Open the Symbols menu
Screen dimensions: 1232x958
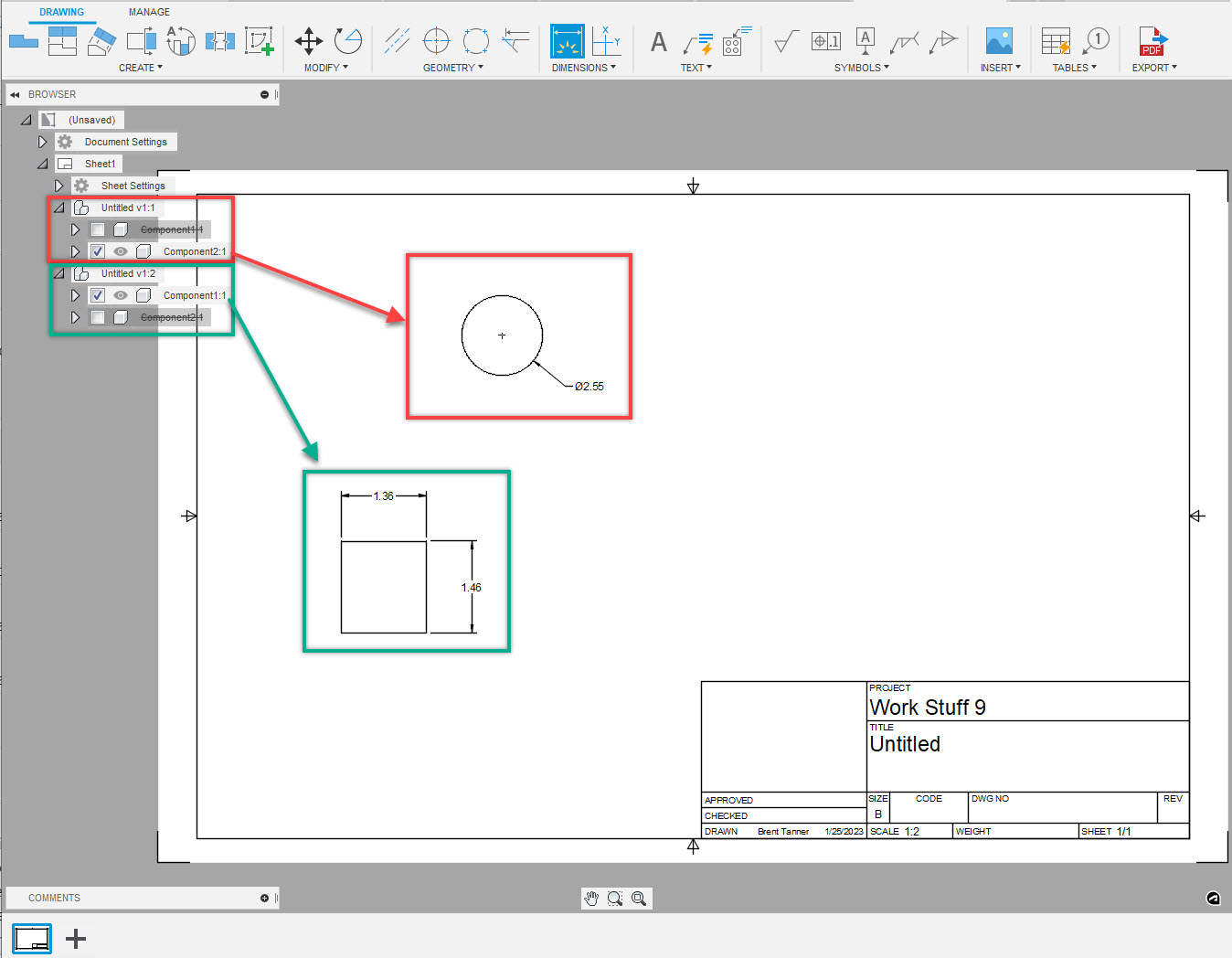860,67
